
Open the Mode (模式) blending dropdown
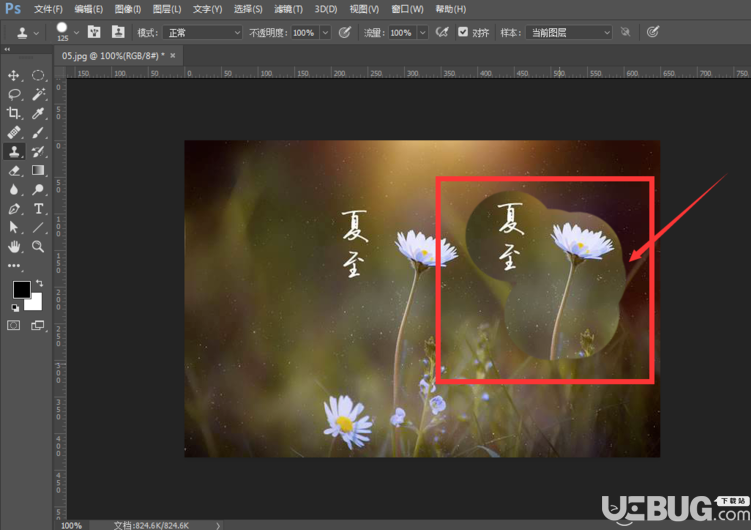202,33
